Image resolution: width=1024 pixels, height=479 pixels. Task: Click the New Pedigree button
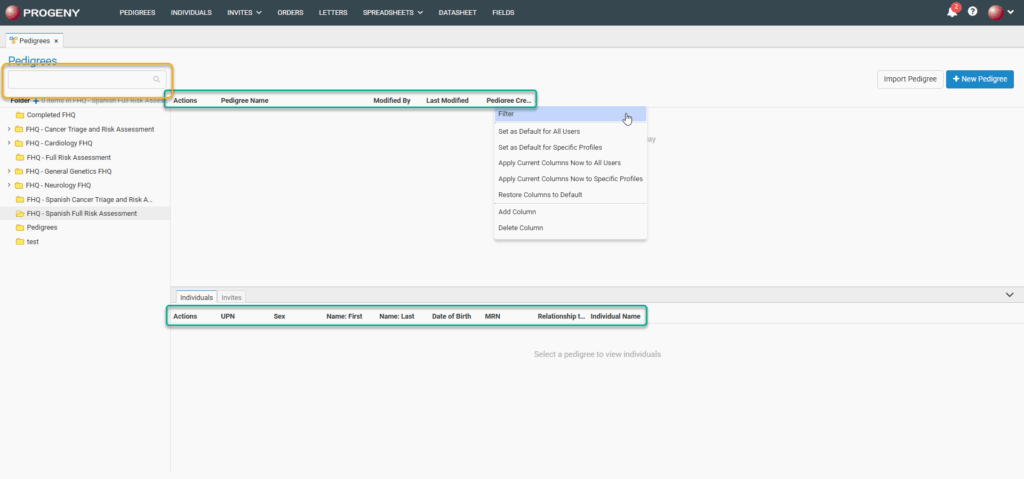pos(979,78)
